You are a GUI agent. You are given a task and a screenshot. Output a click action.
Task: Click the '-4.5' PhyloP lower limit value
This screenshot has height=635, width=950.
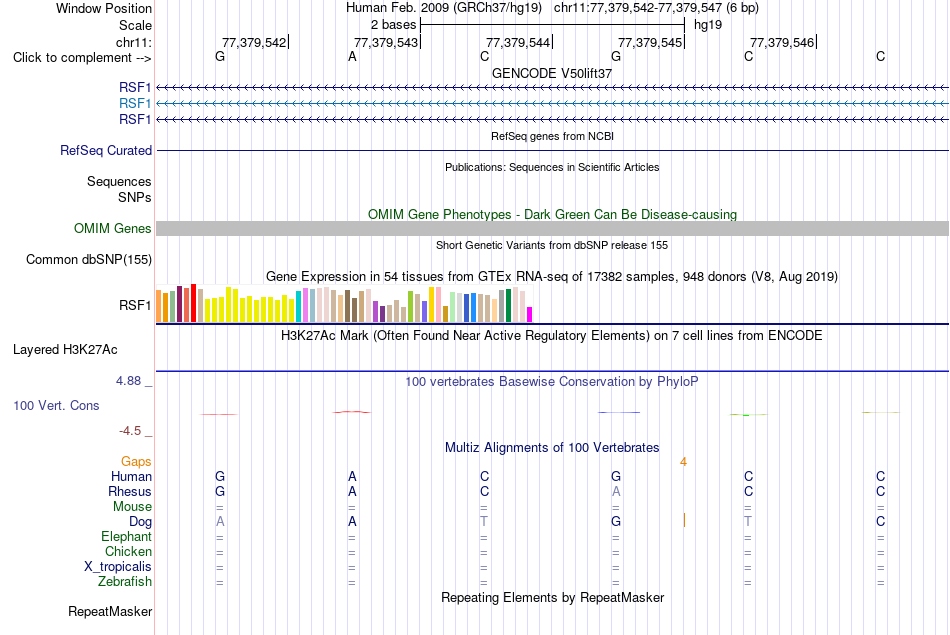click(130, 431)
